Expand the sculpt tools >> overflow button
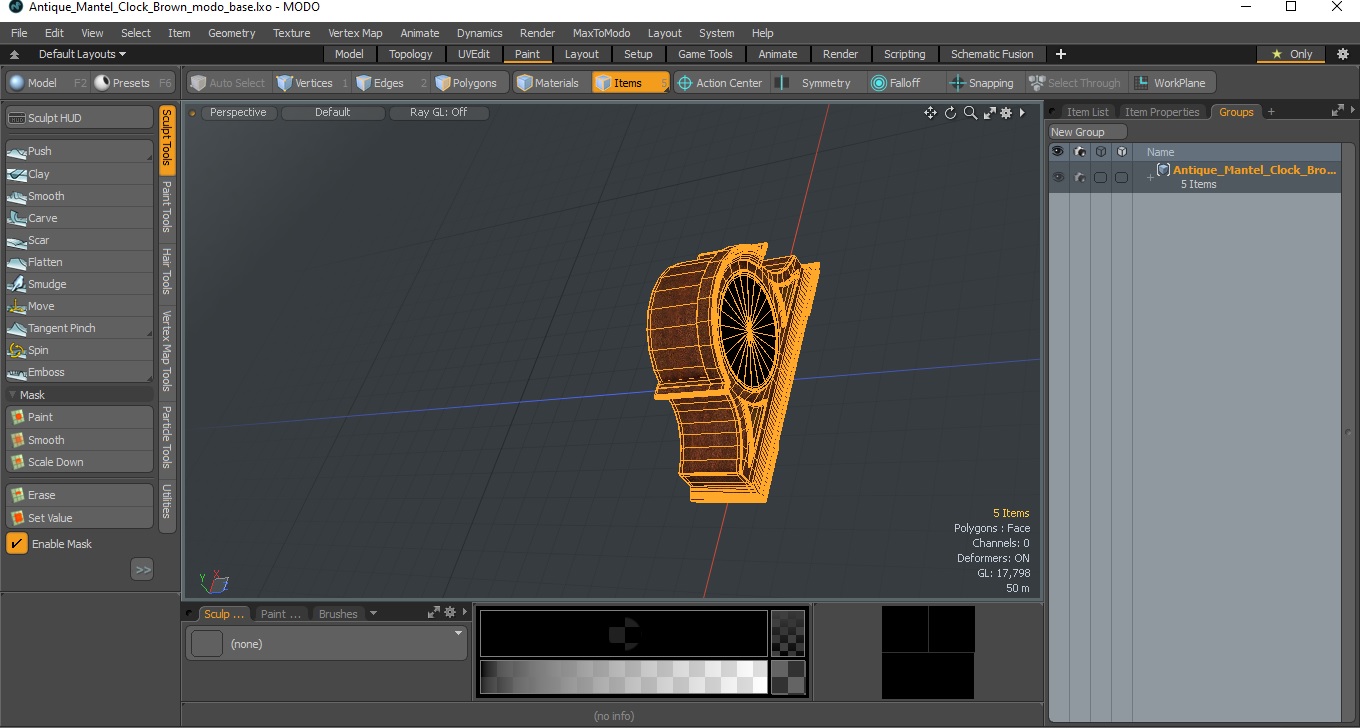 tap(142, 569)
